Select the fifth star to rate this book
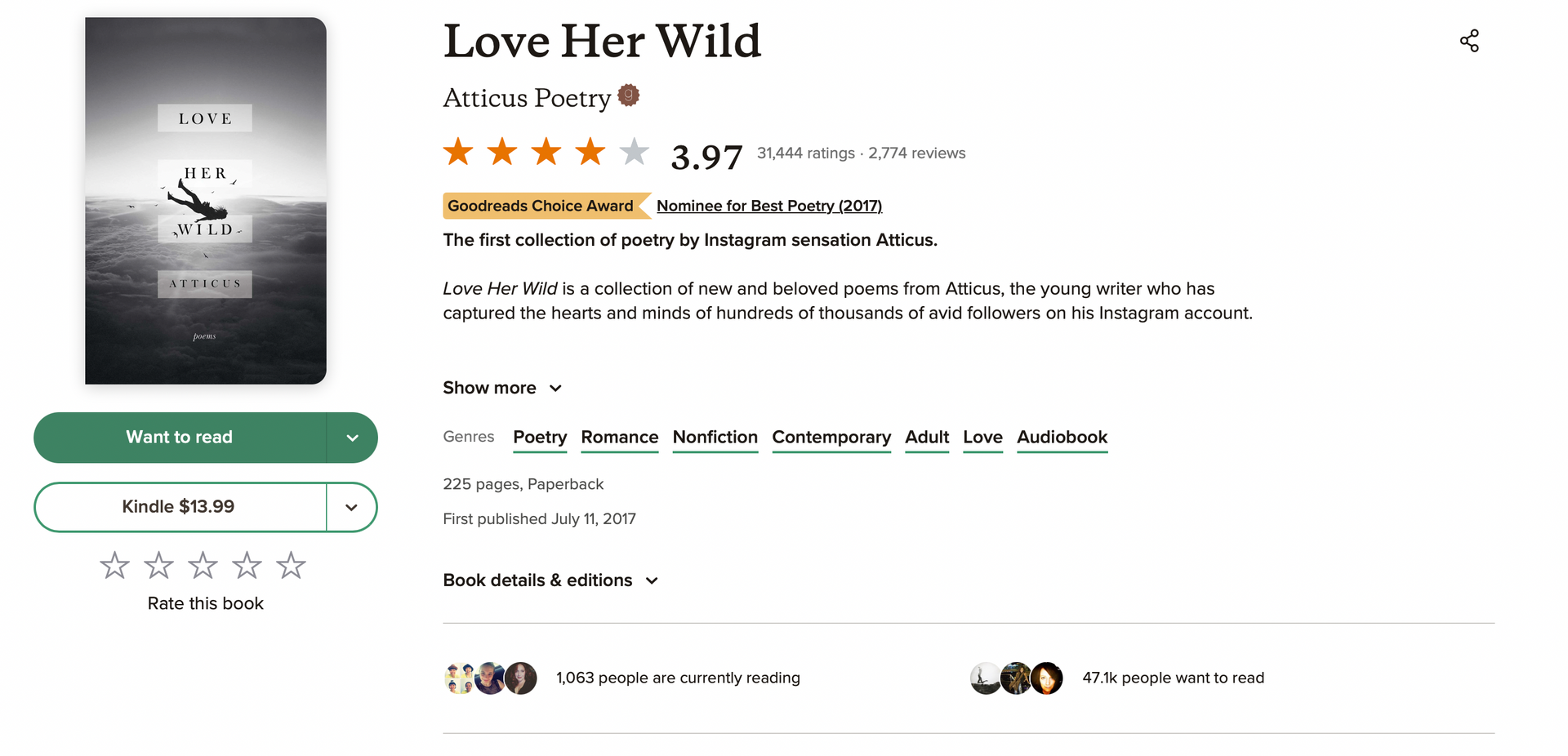 291,564
